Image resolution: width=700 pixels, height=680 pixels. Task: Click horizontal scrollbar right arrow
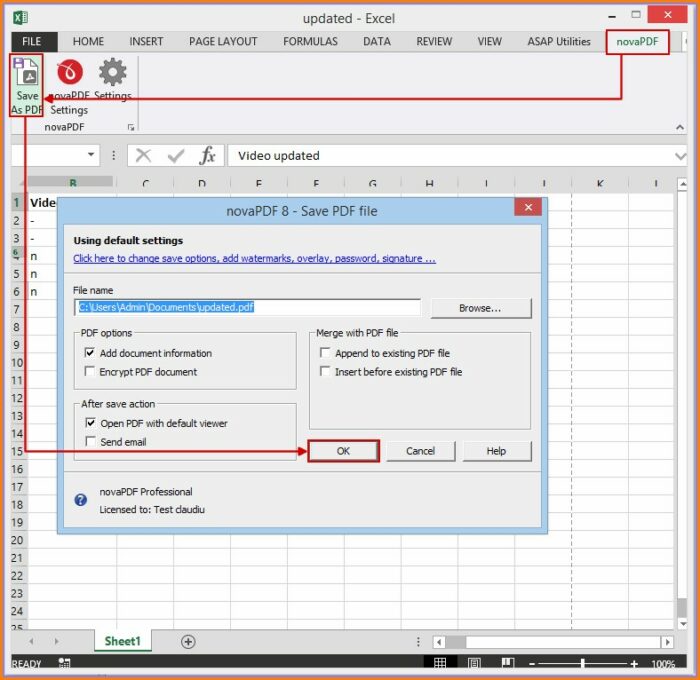667,642
